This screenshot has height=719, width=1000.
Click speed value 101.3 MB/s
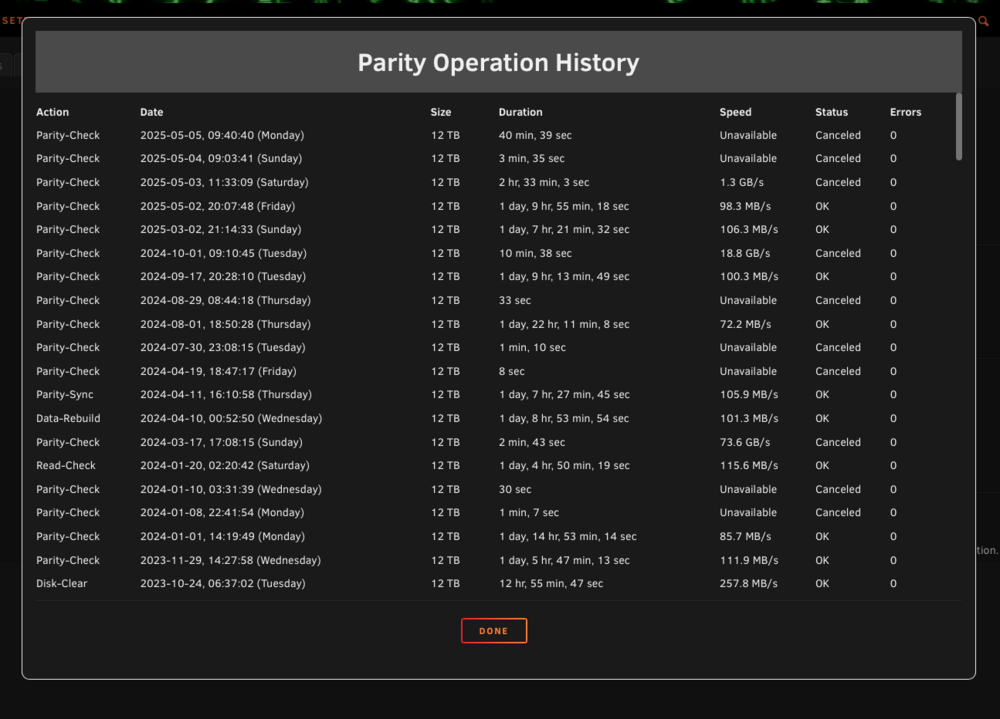(x=749, y=419)
